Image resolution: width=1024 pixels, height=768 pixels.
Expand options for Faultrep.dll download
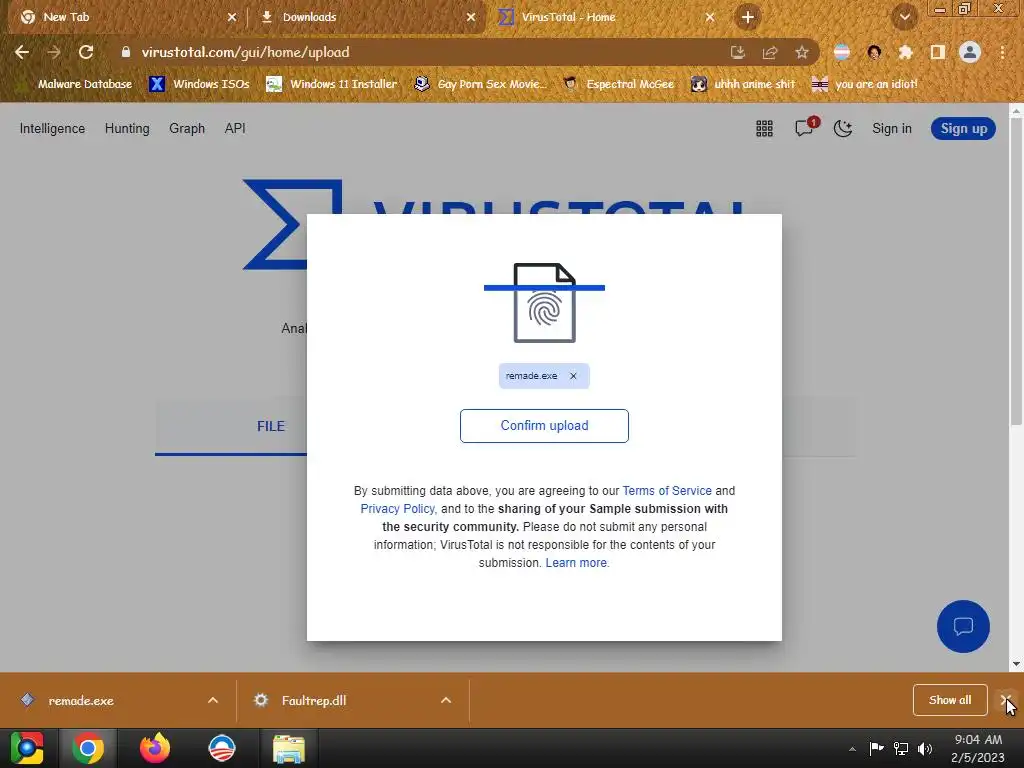(446, 700)
